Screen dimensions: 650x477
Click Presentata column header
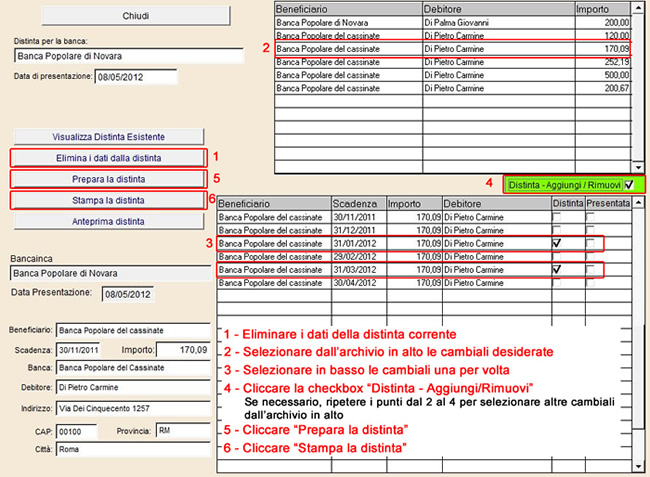coord(608,203)
